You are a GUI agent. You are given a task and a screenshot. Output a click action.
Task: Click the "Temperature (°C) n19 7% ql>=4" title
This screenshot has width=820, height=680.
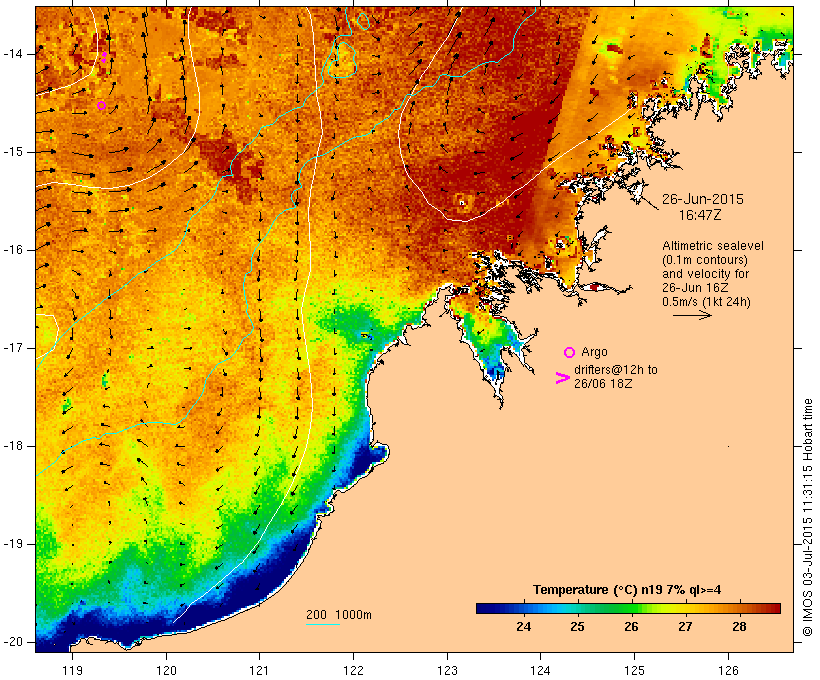point(627,590)
